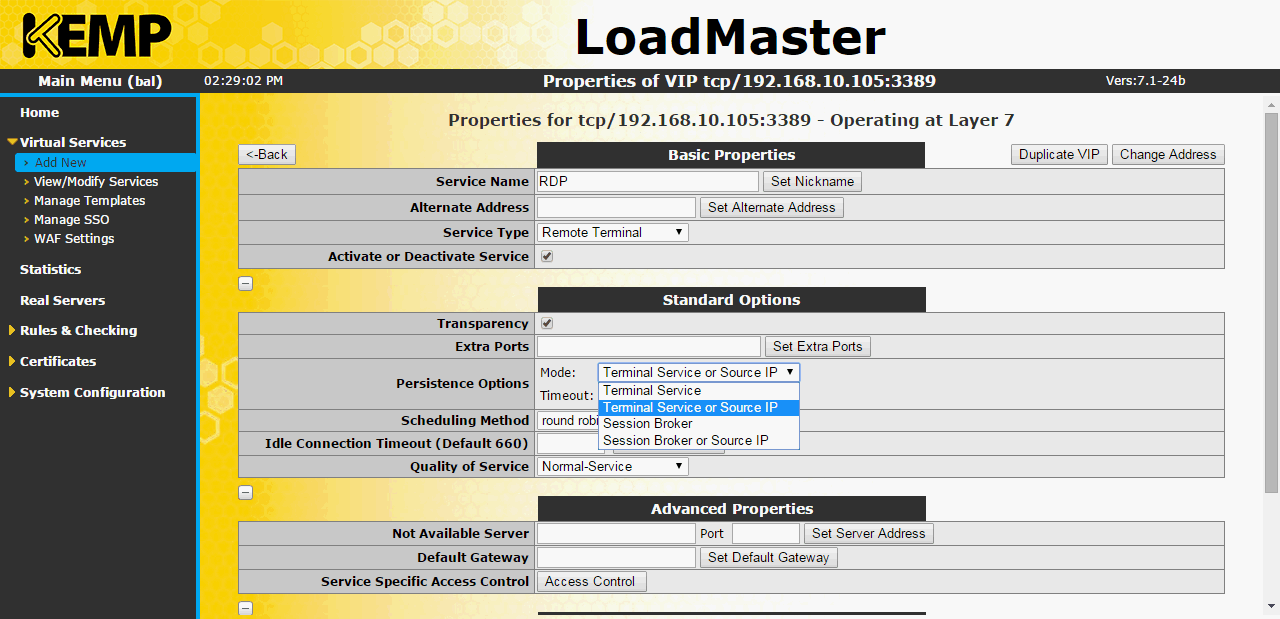The width and height of the screenshot is (1280, 619).
Task: Open WAF Settings
Action: tap(74, 239)
